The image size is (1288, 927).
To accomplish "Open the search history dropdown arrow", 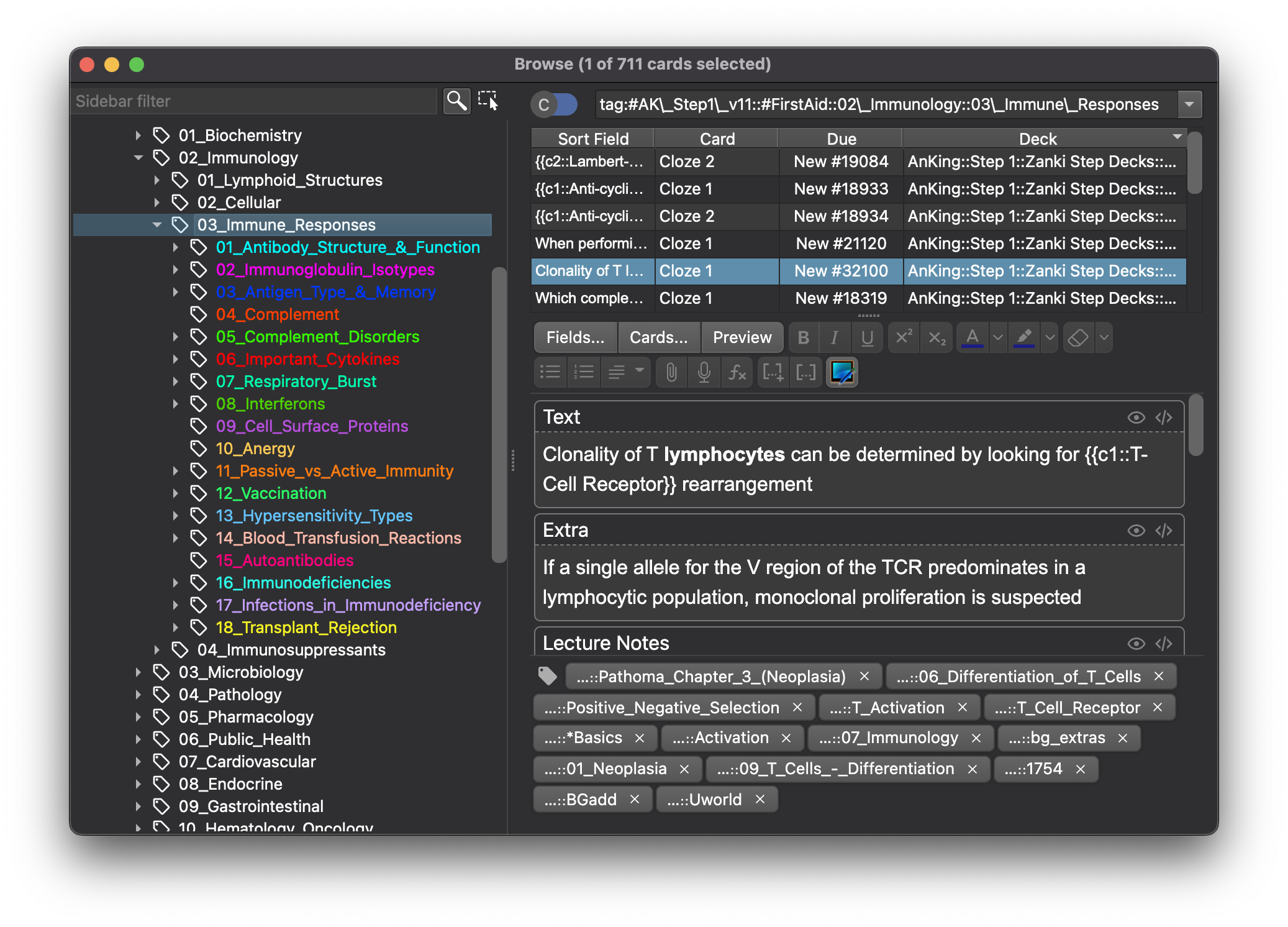I will tap(1189, 104).
